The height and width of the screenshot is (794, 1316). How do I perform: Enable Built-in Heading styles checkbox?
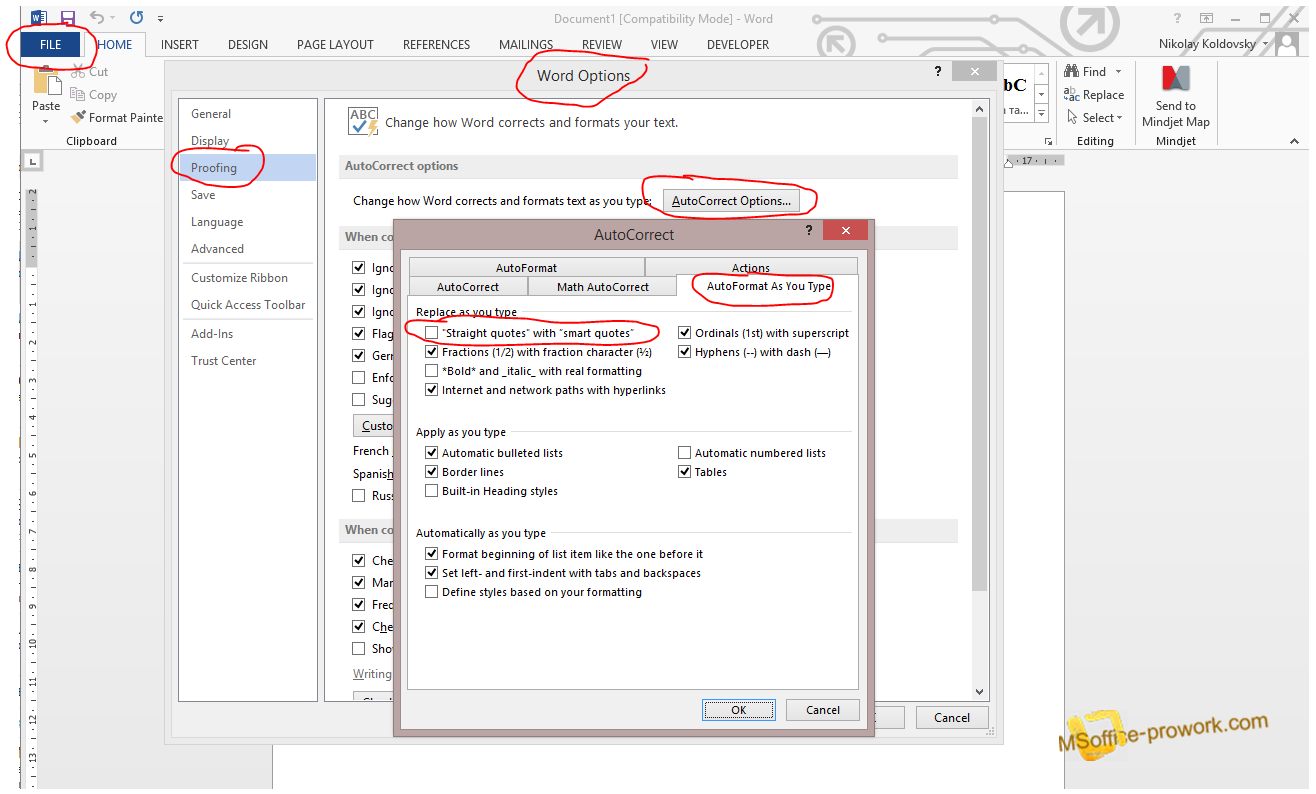click(431, 491)
